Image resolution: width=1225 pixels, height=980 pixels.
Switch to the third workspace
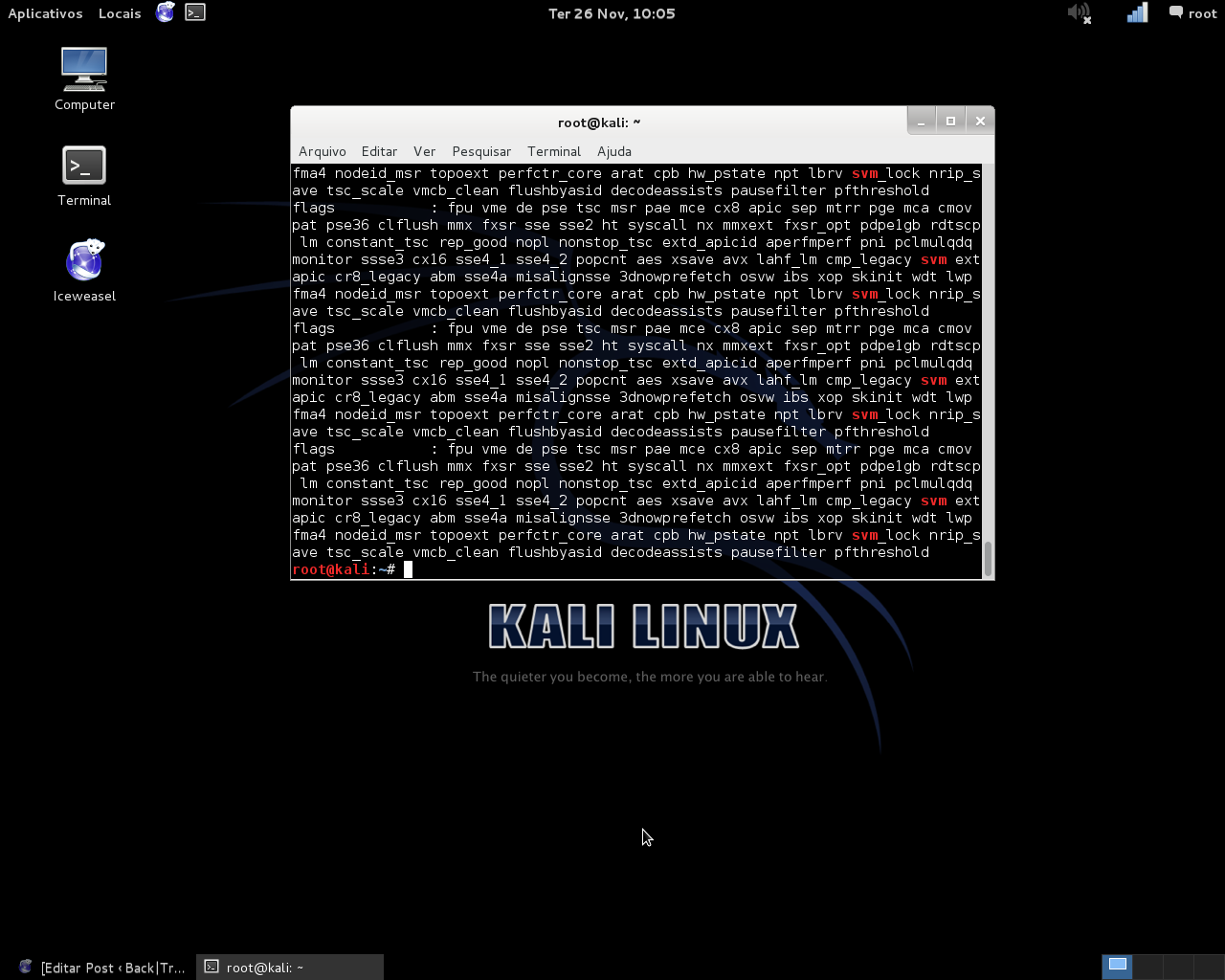coord(1178,967)
